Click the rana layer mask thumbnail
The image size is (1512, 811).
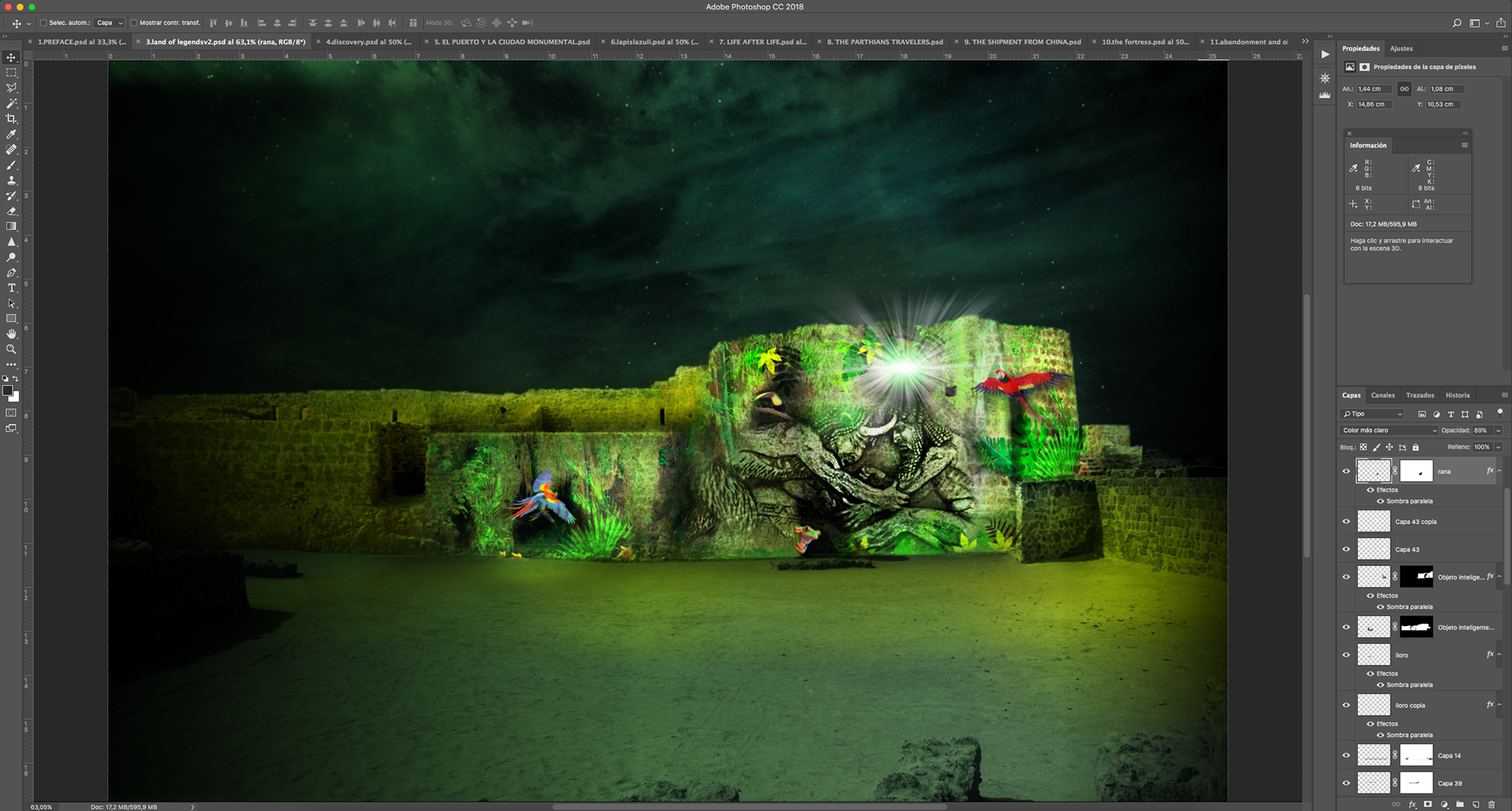[1416, 471]
